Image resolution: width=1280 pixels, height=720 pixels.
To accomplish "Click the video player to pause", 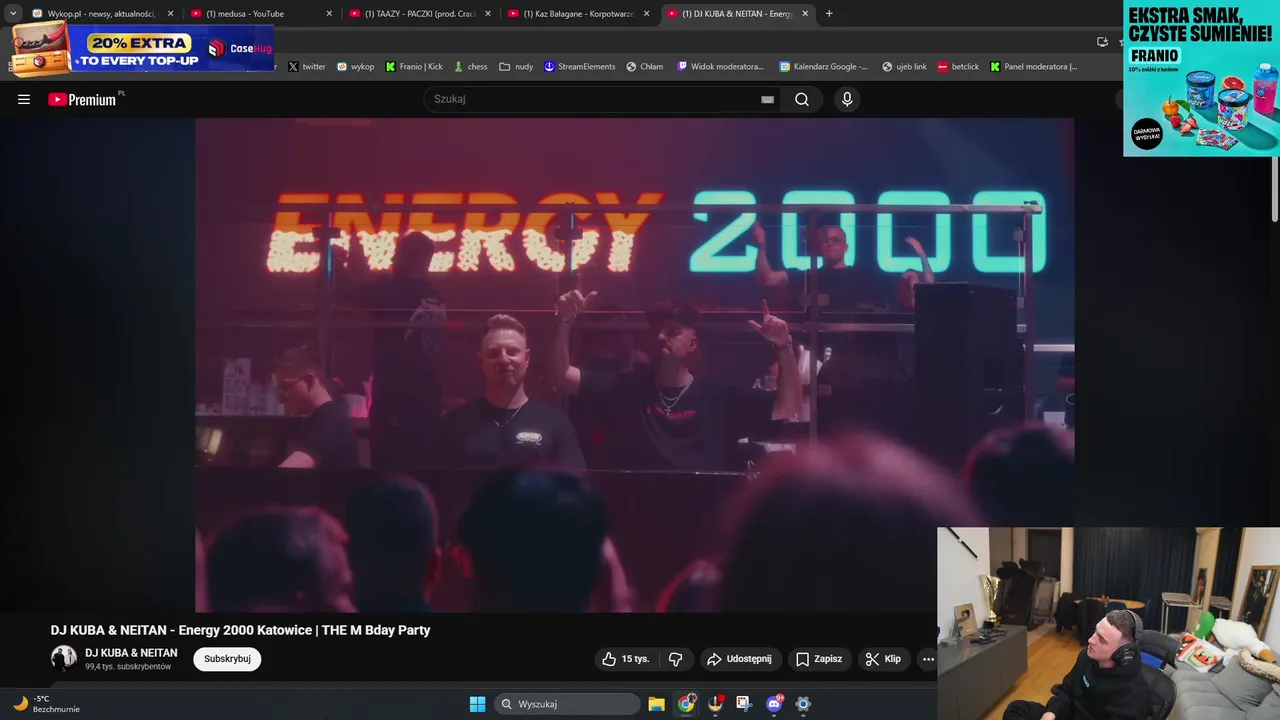I will (634, 365).
